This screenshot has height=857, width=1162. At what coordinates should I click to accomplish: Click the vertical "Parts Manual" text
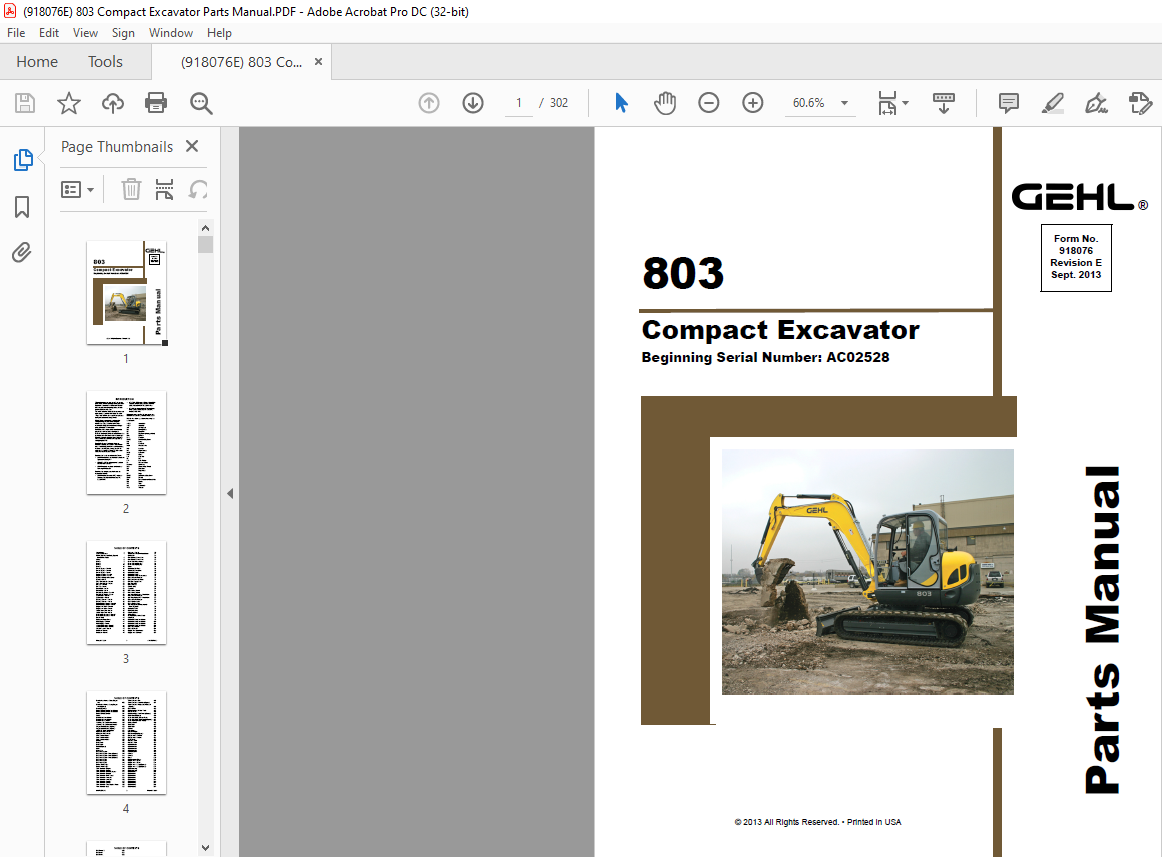click(x=1103, y=629)
